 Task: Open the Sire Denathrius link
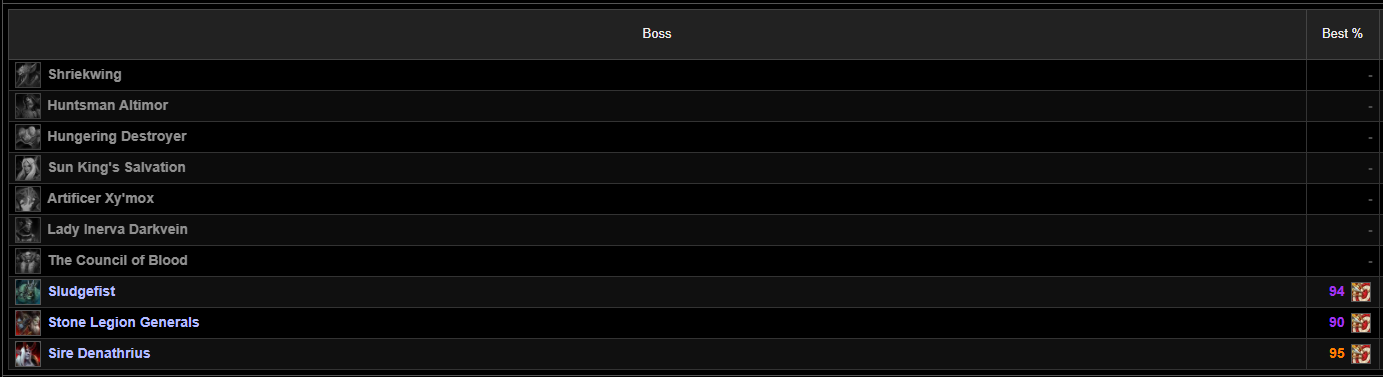pyautogui.click(x=99, y=354)
